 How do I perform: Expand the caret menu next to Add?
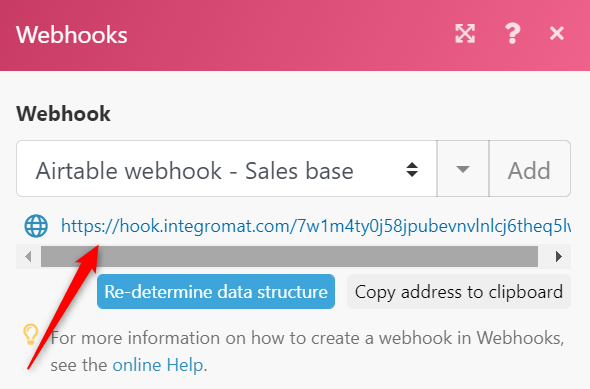(x=463, y=169)
